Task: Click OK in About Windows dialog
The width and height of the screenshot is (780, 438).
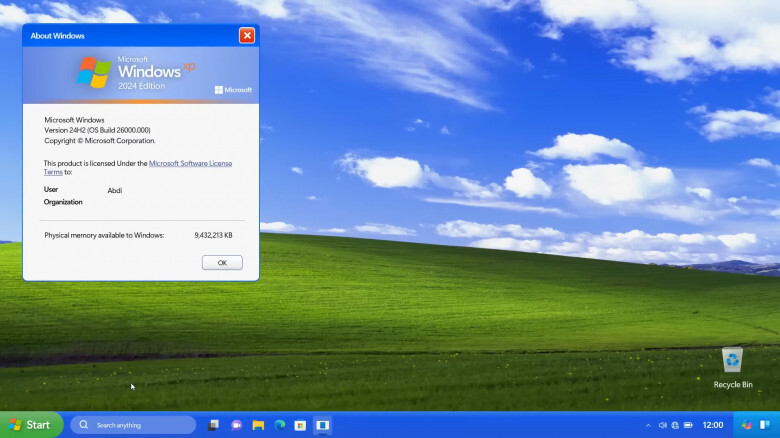Action: click(x=222, y=263)
